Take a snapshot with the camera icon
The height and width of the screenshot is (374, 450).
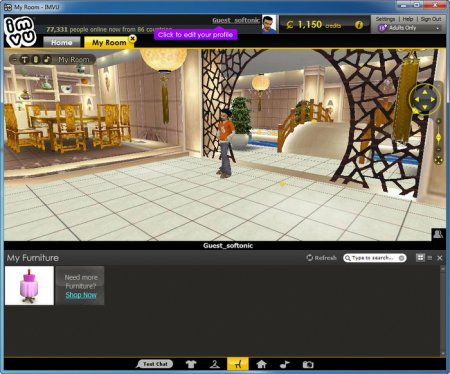coord(308,364)
